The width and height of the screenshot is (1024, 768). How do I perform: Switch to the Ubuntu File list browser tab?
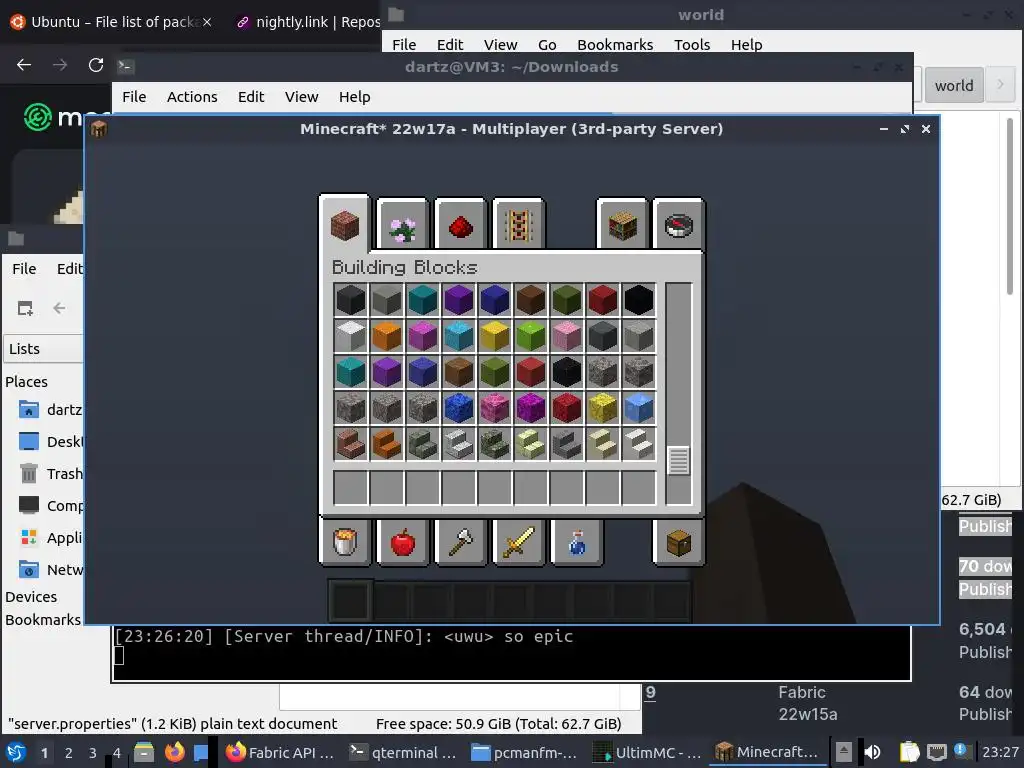110,22
